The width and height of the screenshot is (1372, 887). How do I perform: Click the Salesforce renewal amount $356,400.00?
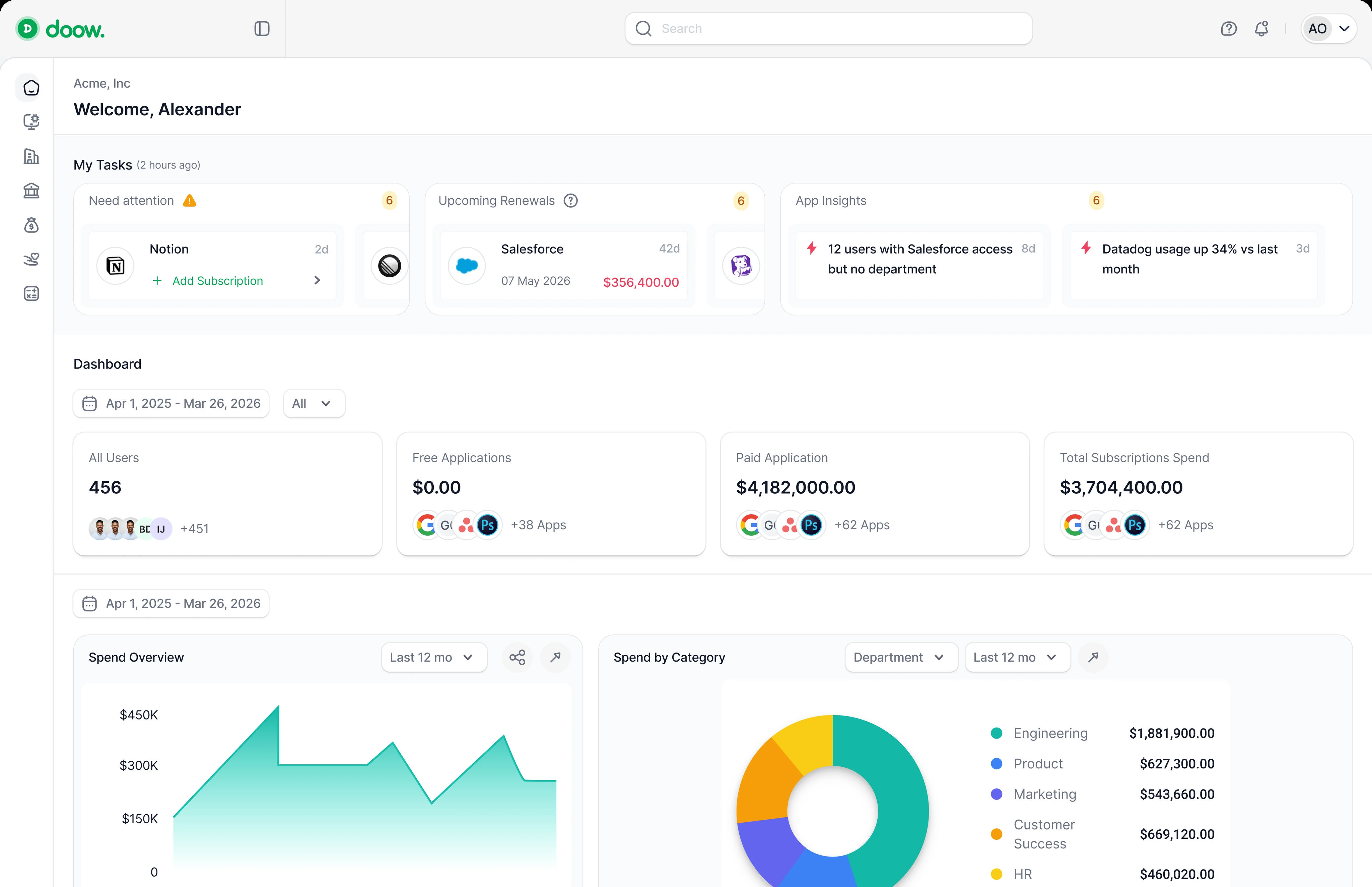[640, 282]
